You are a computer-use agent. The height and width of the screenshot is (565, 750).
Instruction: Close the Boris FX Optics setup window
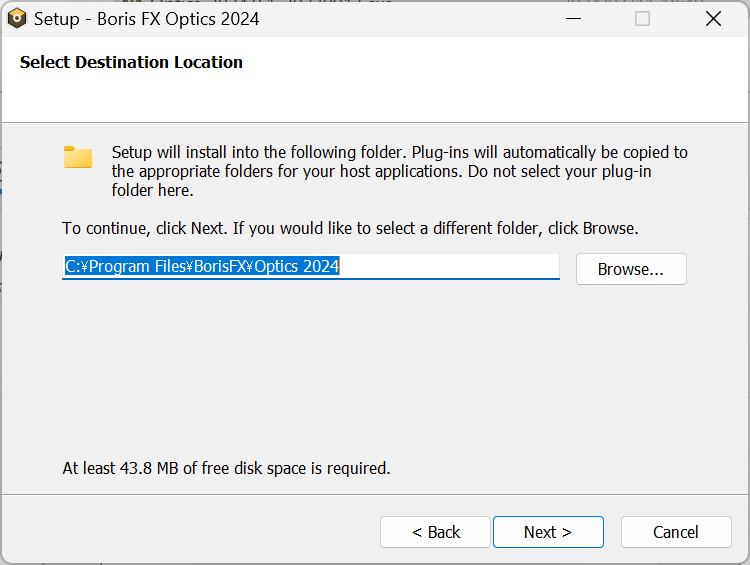pyautogui.click(x=713, y=19)
